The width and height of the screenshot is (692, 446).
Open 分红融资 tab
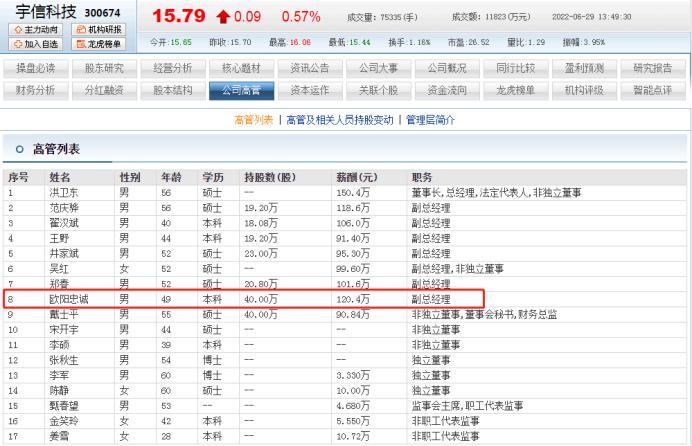(x=104, y=90)
